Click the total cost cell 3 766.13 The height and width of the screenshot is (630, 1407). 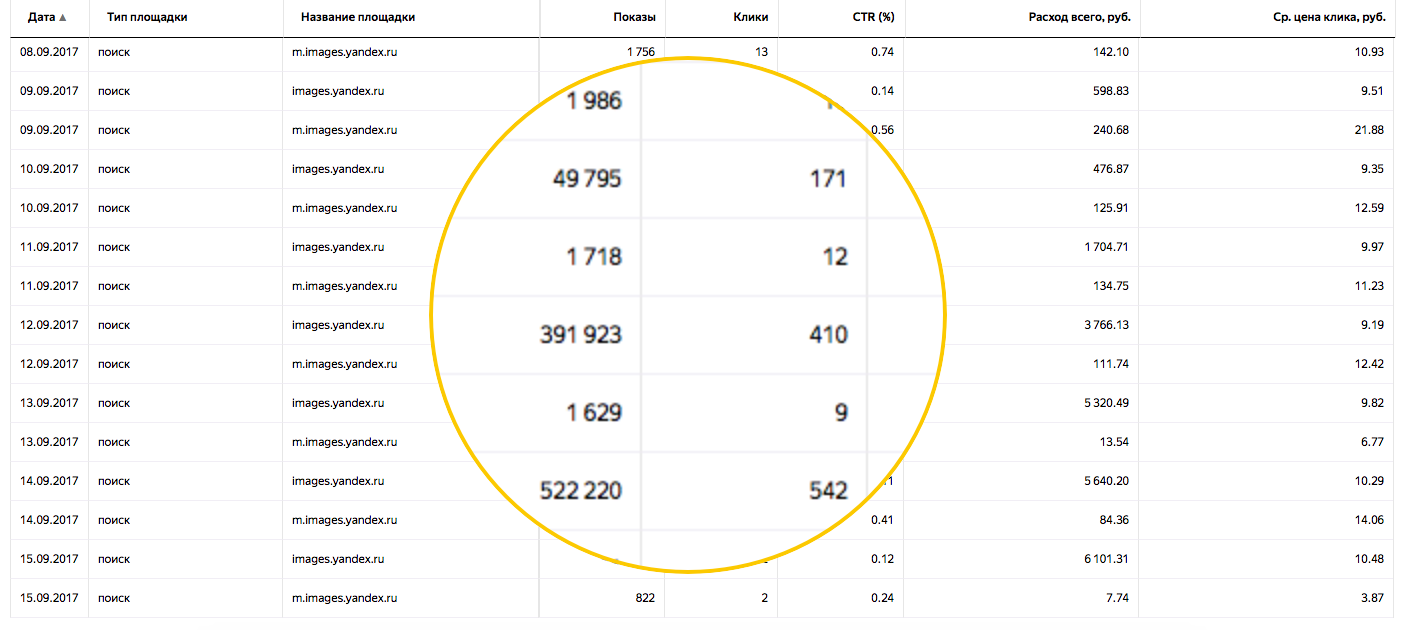point(1106,325)
